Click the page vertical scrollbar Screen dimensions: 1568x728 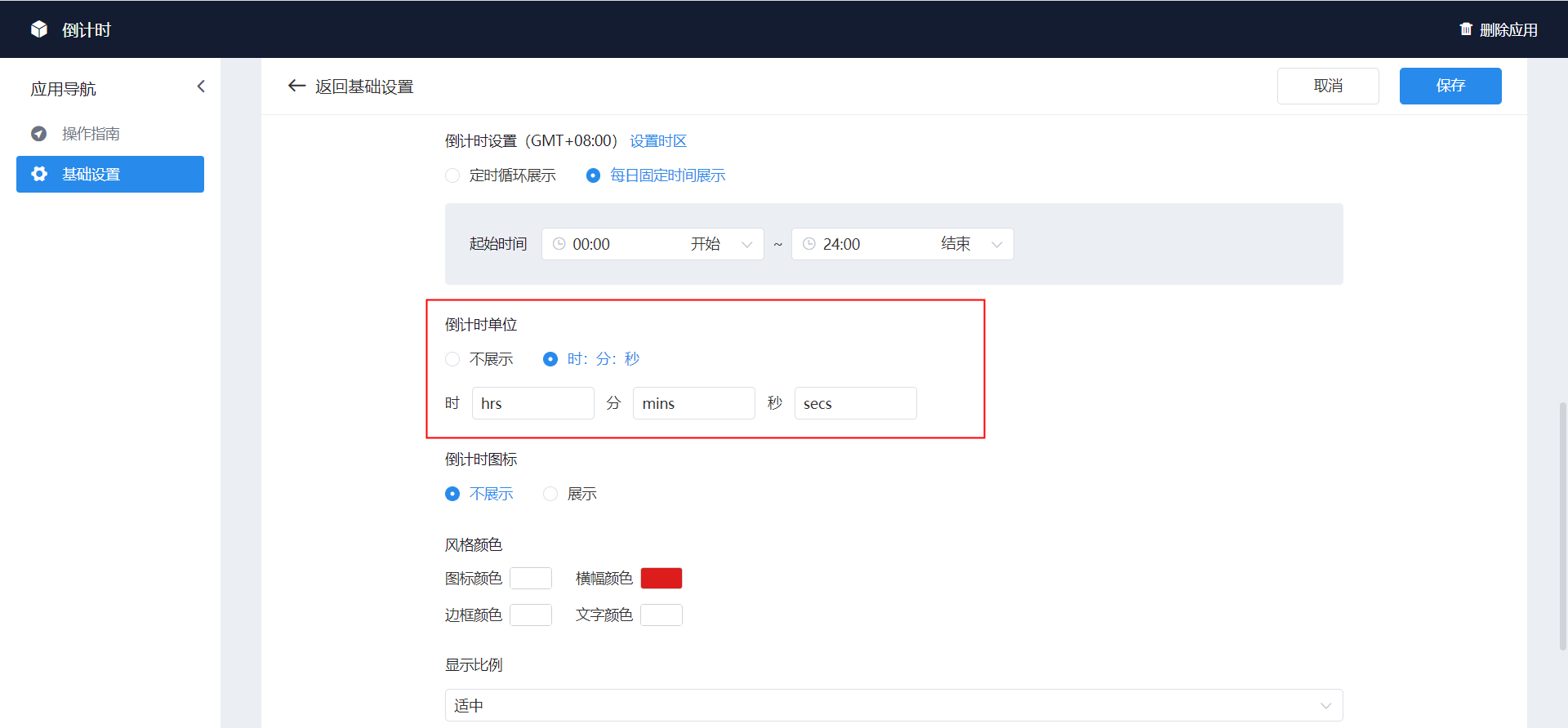pos(1563,526)
